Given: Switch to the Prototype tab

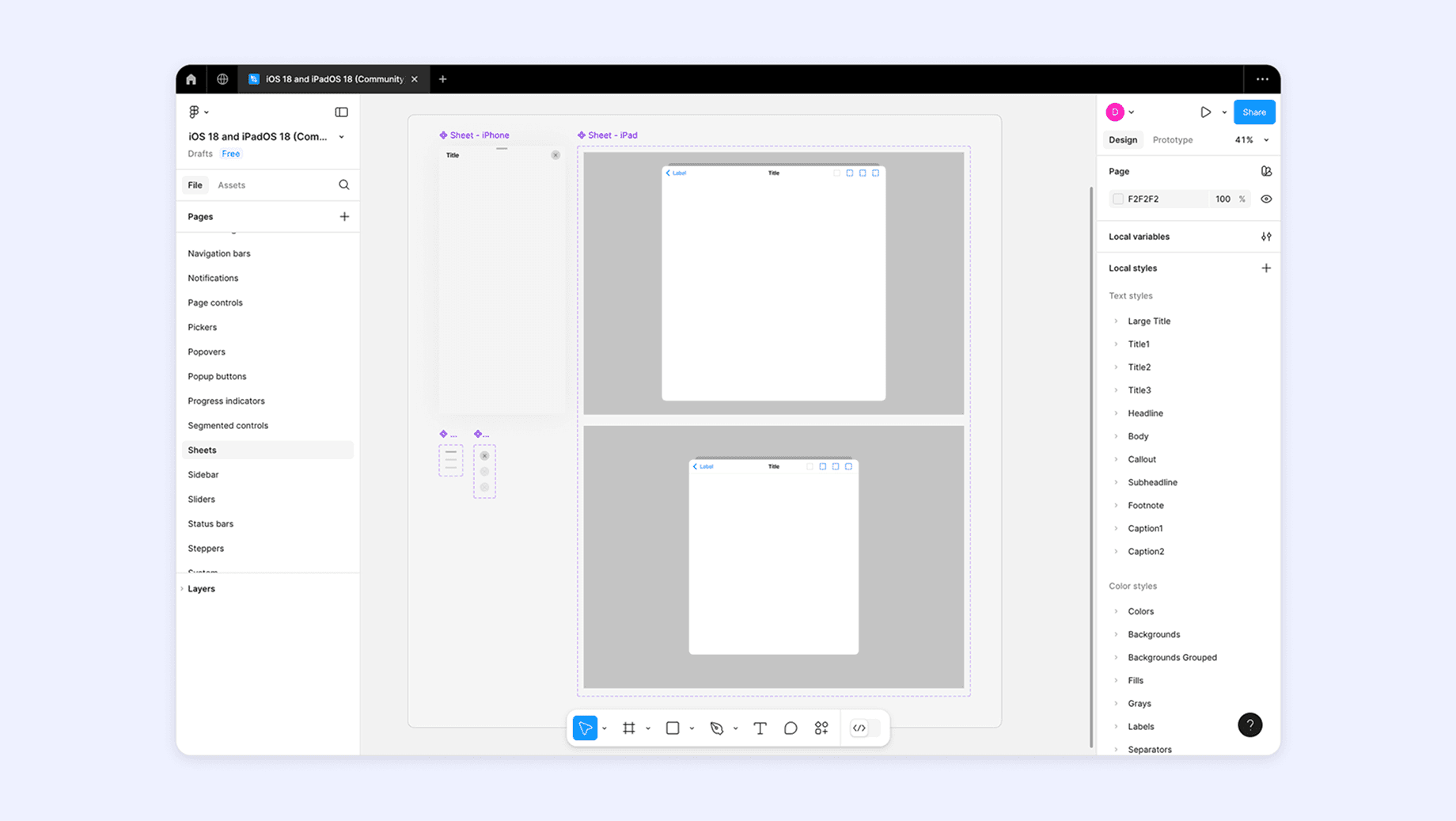Looking at the screenshot, I should (1172, 139).
